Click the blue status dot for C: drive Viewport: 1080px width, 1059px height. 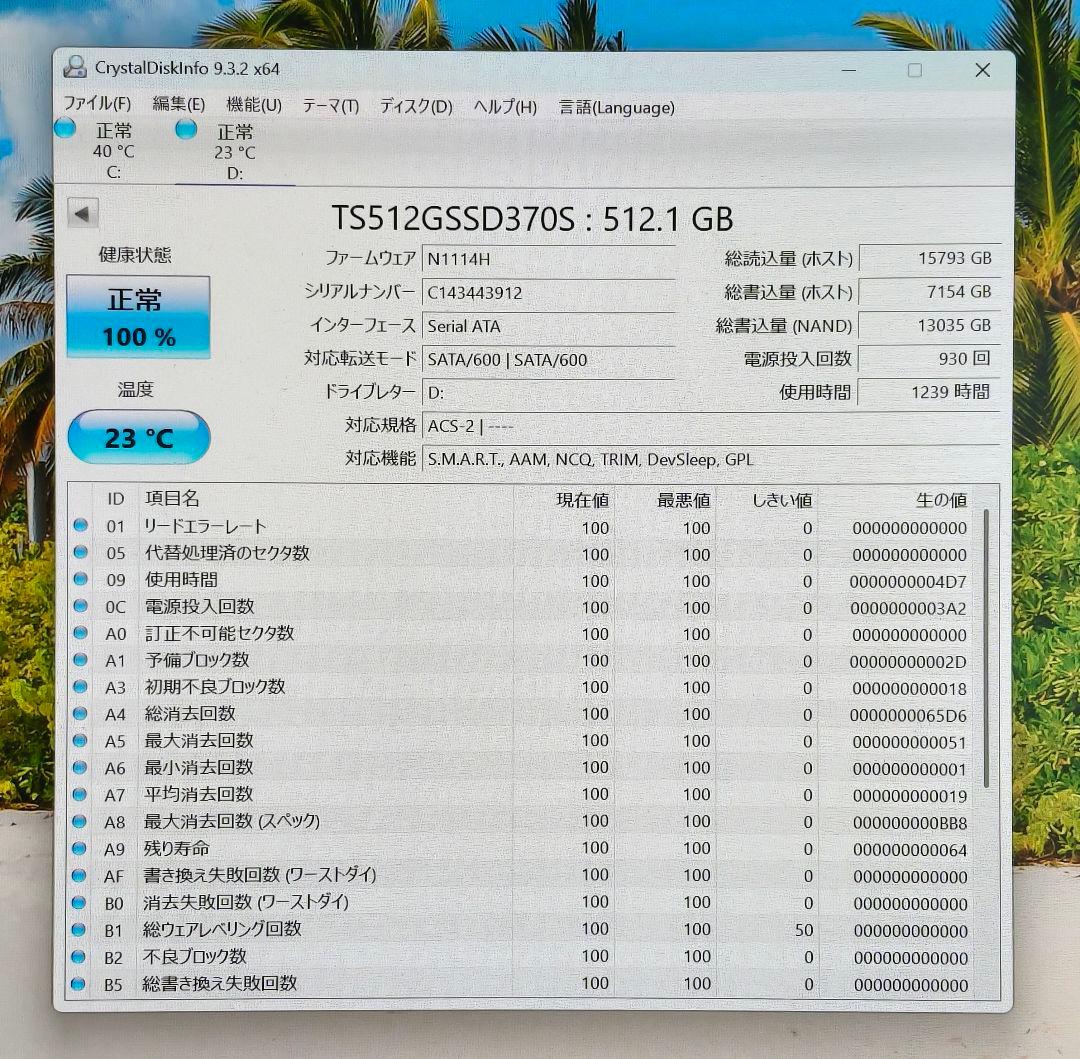point(65,128)
